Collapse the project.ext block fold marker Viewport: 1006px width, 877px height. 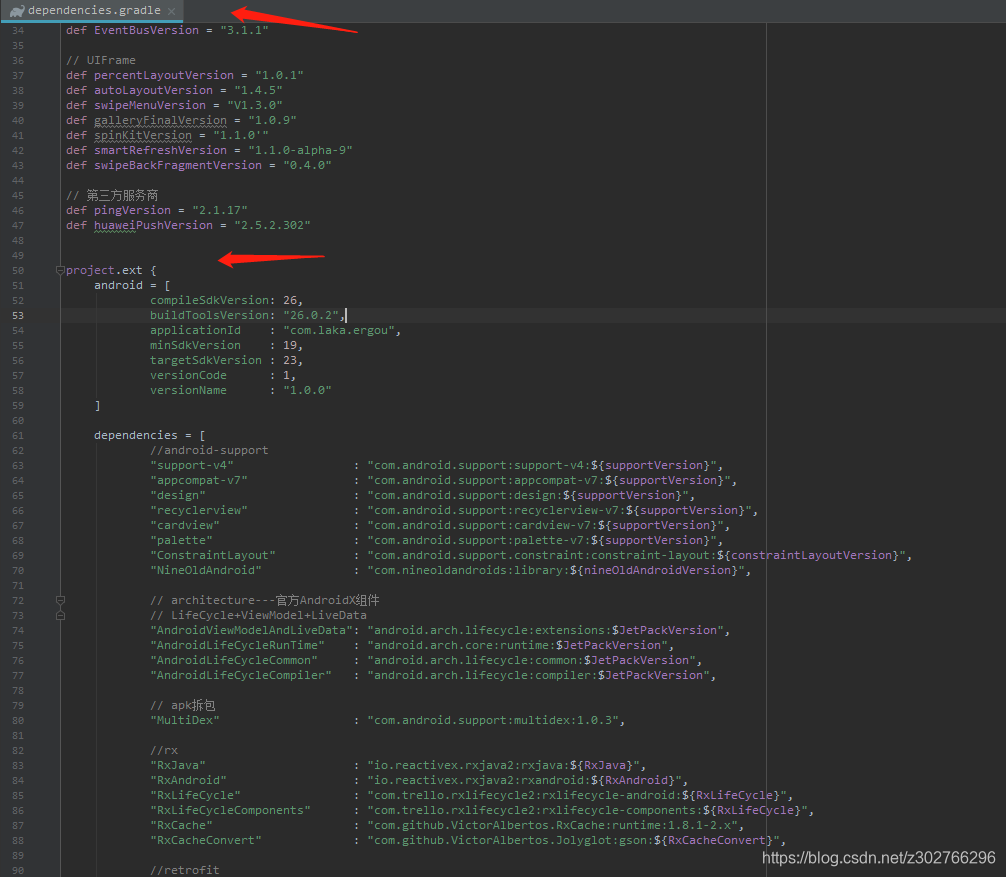coord(60,270)
